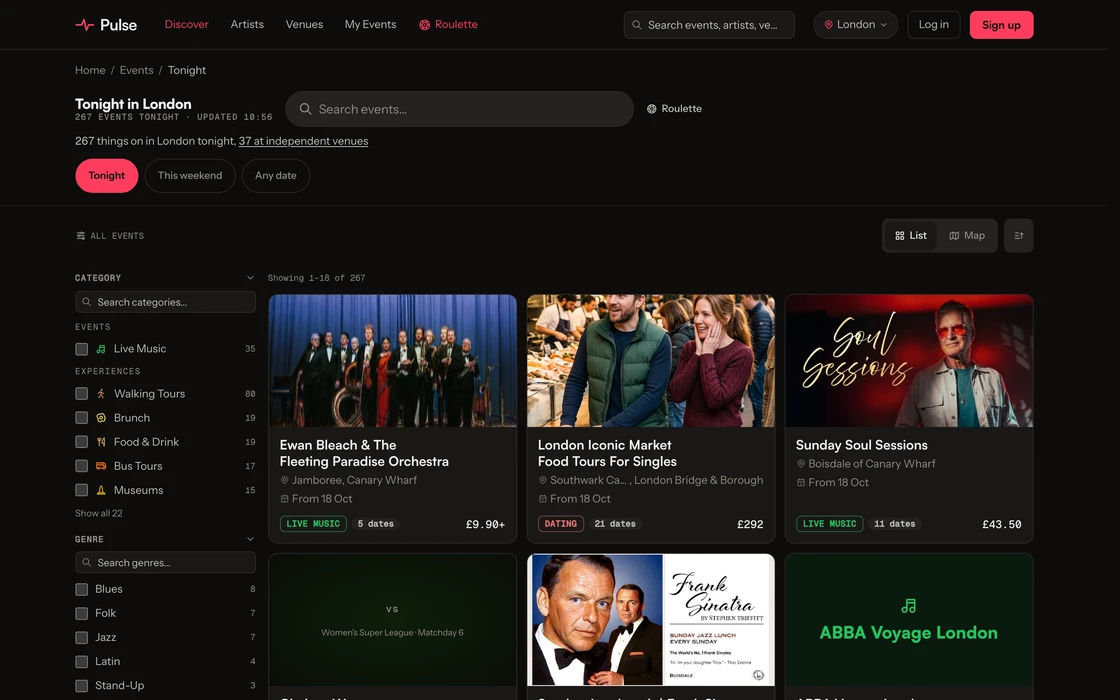Click the map icon in the Map view button
The height and width of the screenshot is (700, 1120).
(x=954, y=236)
